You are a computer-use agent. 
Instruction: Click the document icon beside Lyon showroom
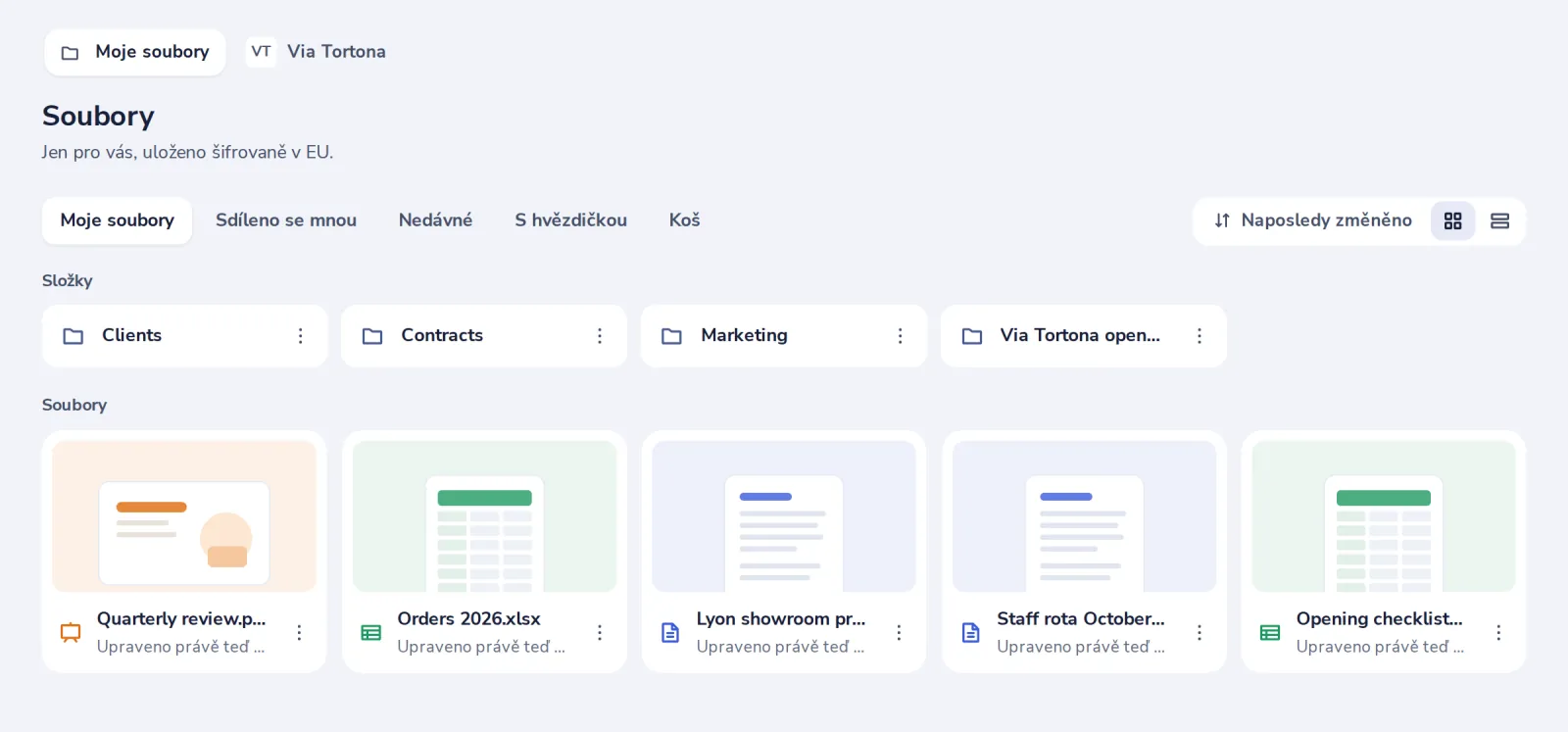[x=670, y=633]
